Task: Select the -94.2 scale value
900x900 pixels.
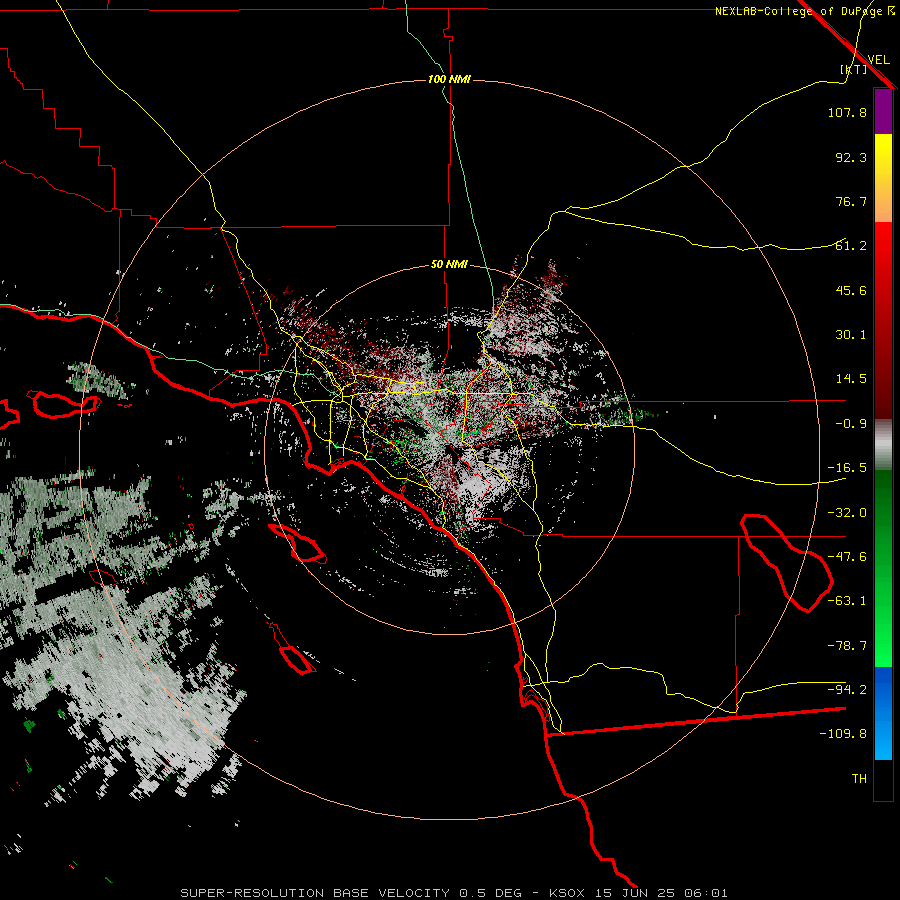Action: point(847,689)
